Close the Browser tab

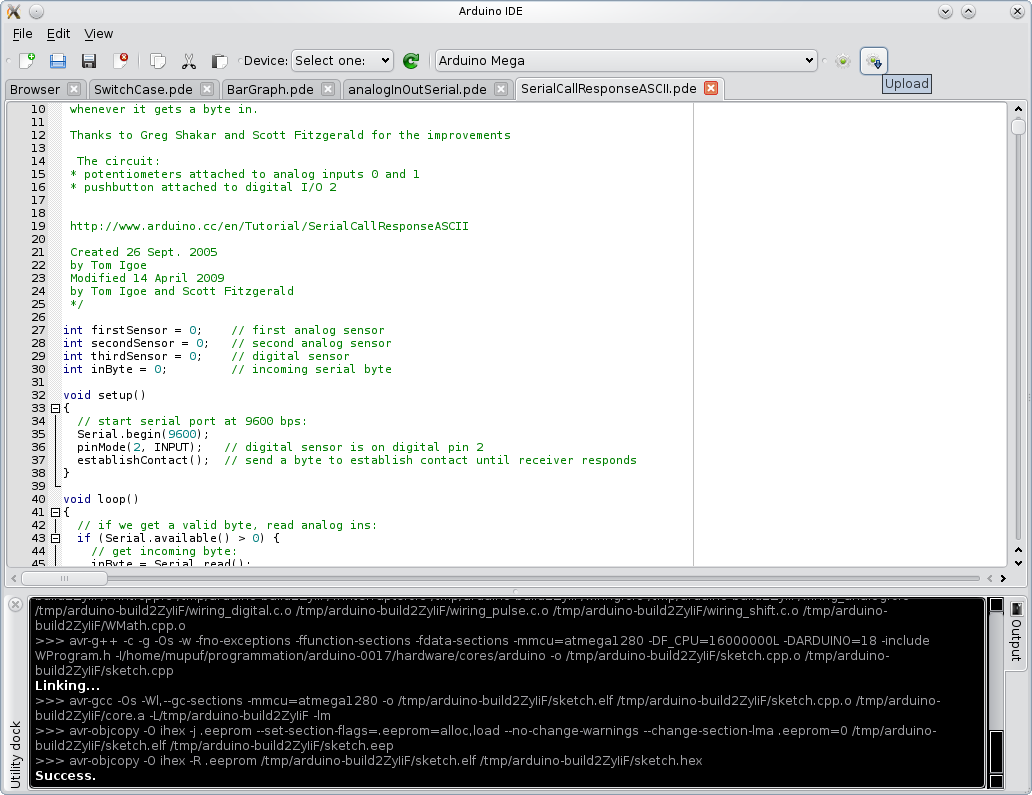(74, 89)
